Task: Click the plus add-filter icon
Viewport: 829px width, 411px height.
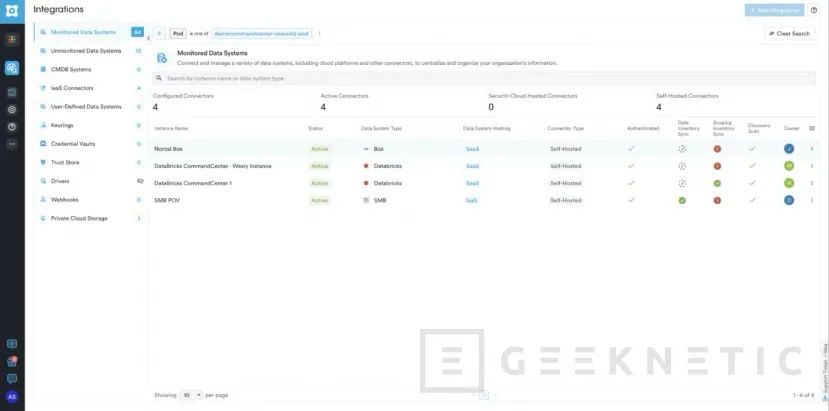Action: point(160,33)
